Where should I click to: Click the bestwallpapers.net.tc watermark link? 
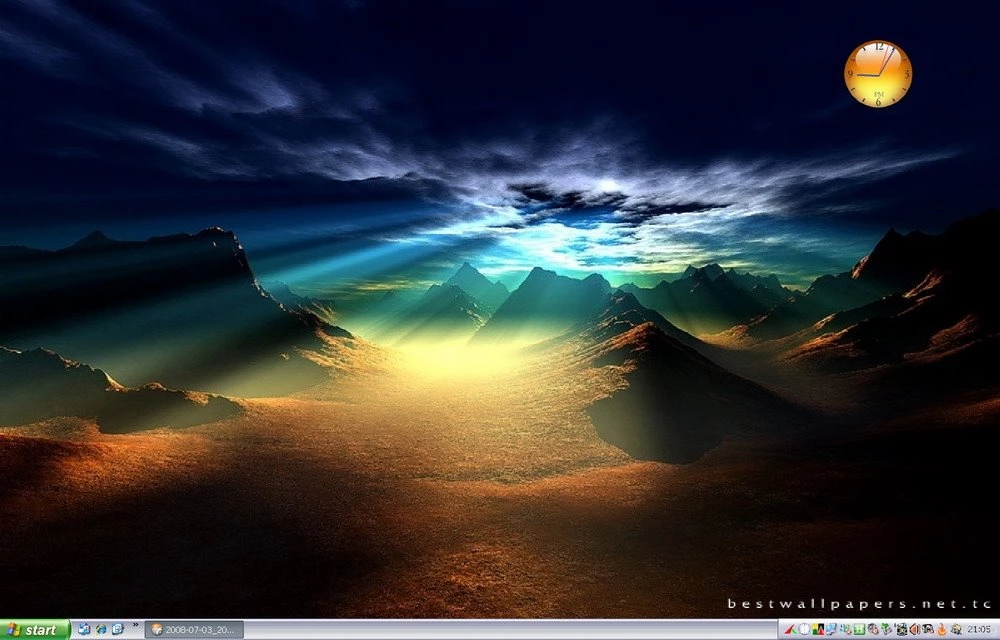860,605
